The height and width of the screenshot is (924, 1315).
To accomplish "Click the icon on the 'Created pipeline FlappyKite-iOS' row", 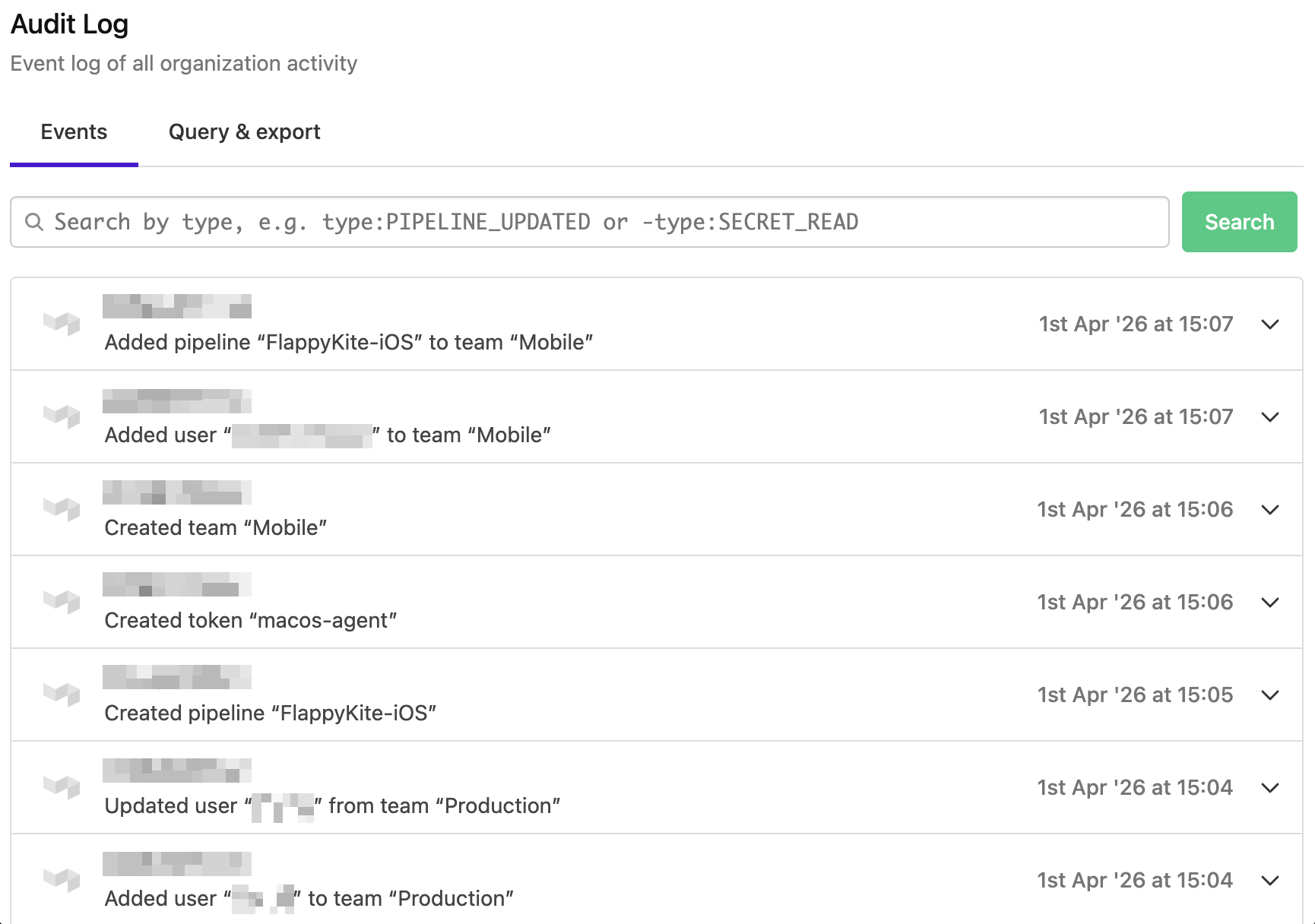I will (x=62, y=695).
